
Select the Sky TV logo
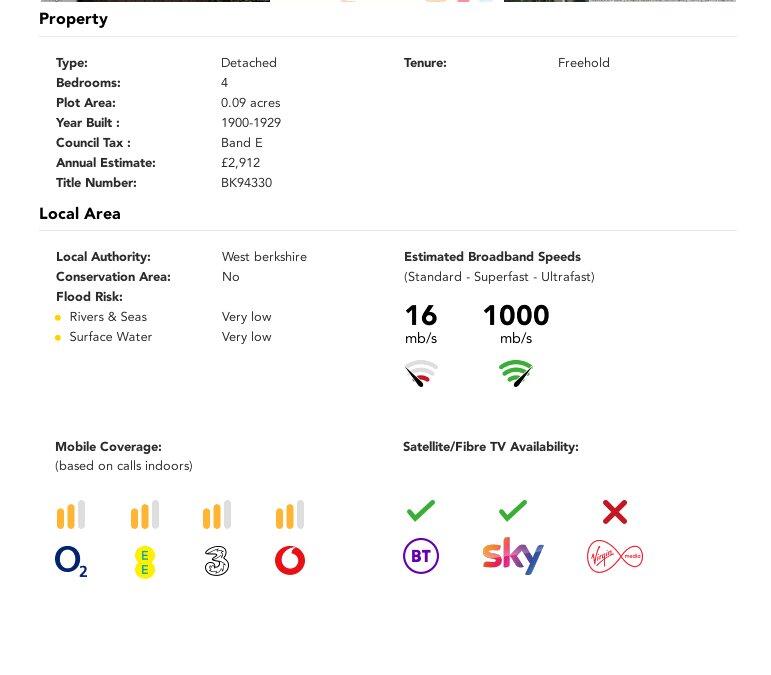[x=512, y=556]
